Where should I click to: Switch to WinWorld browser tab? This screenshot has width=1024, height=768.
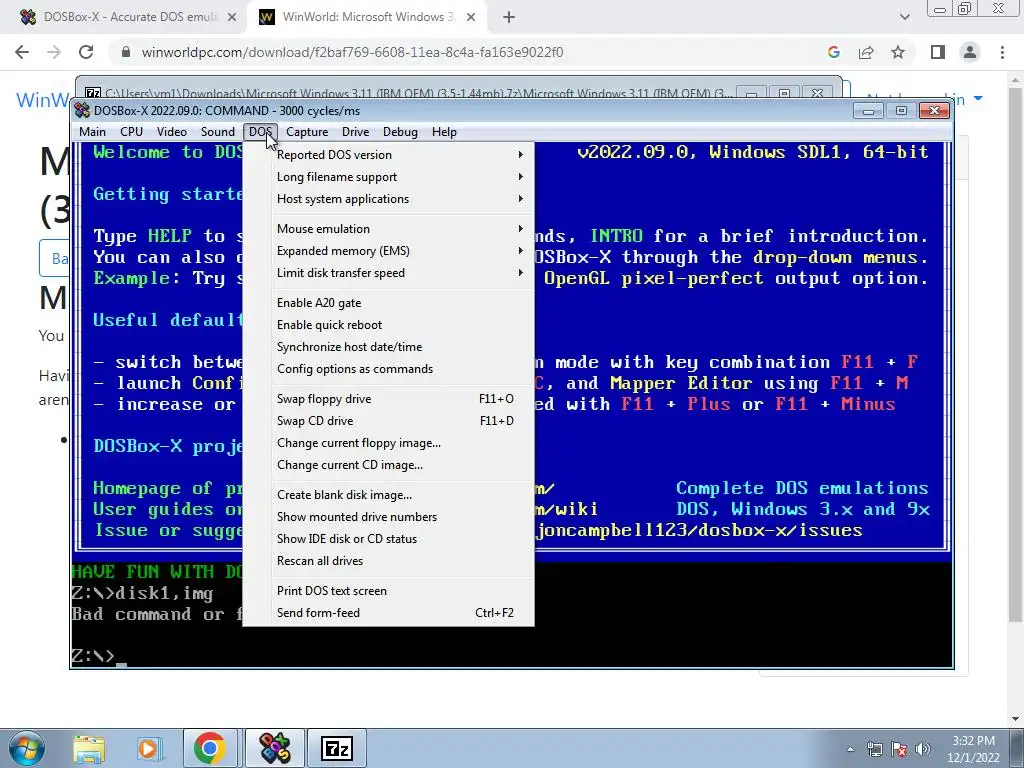tap(366, 18)
